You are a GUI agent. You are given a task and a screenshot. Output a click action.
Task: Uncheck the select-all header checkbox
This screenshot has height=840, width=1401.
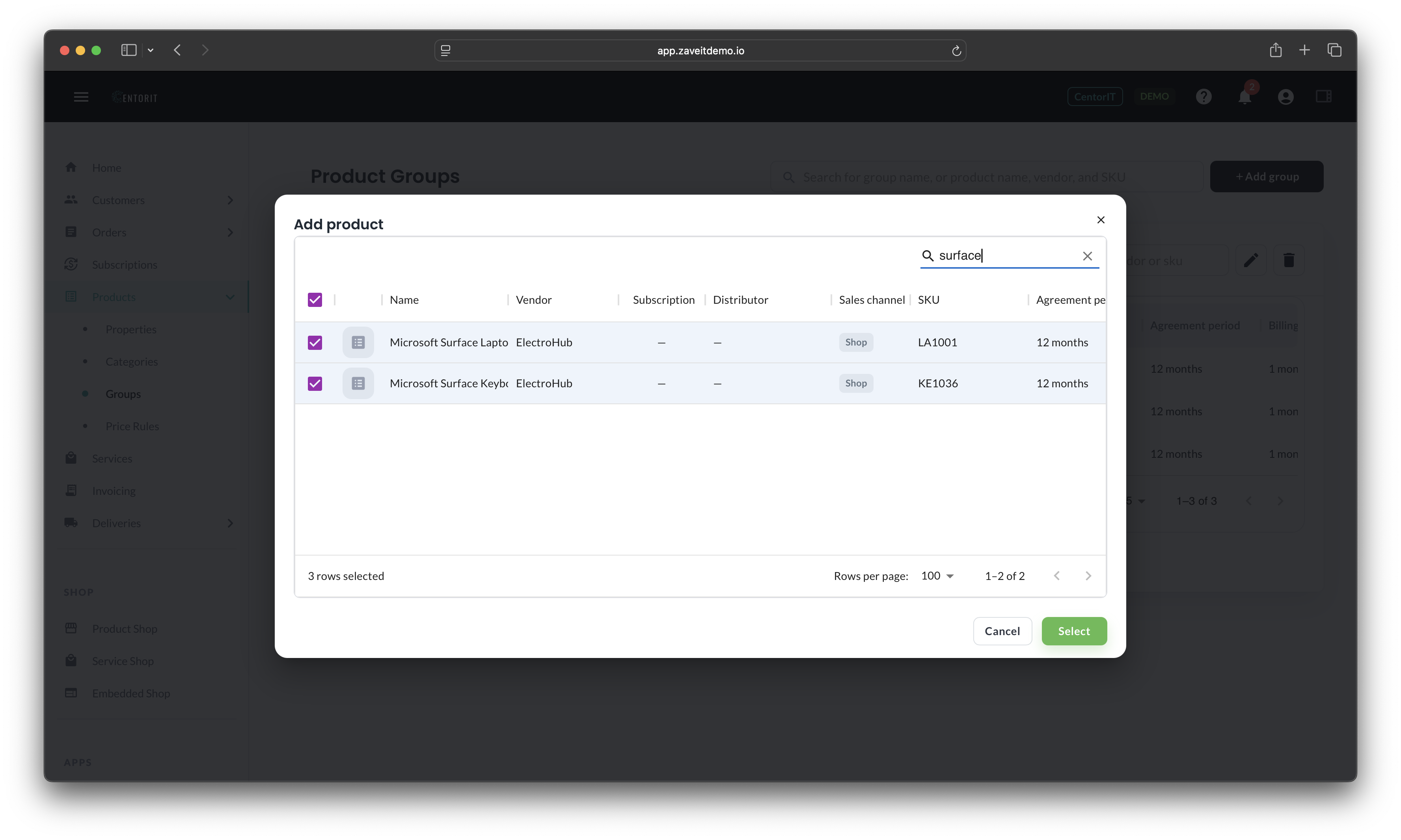tap(315, 299)
